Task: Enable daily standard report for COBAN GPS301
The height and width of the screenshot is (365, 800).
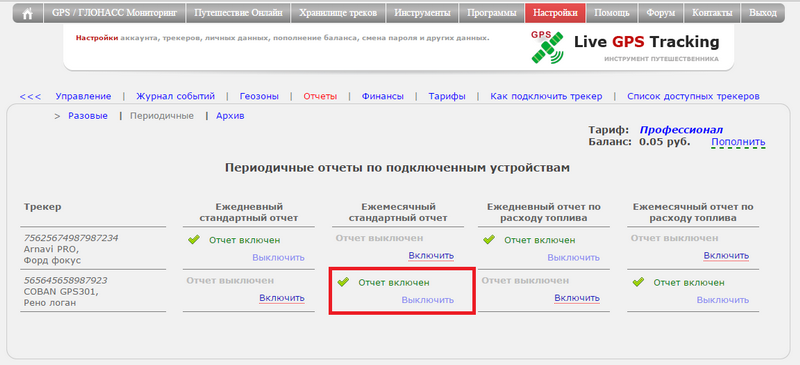Action: (282, 298)
